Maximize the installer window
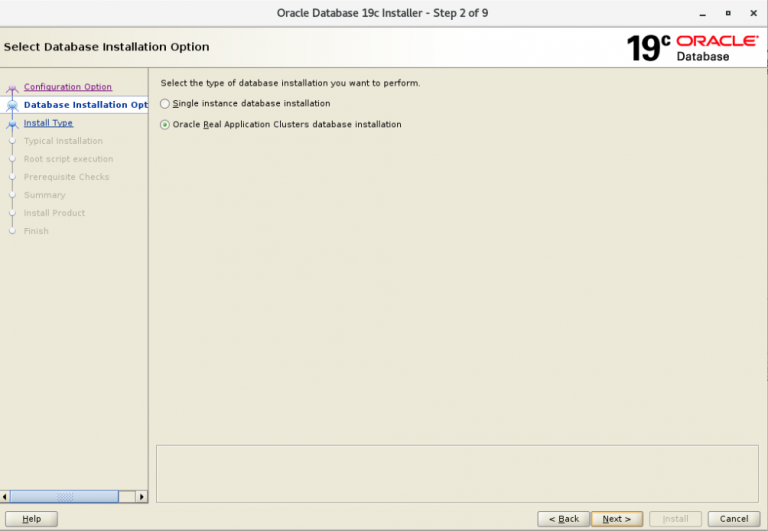768x531 pixels. pos(727,13)
